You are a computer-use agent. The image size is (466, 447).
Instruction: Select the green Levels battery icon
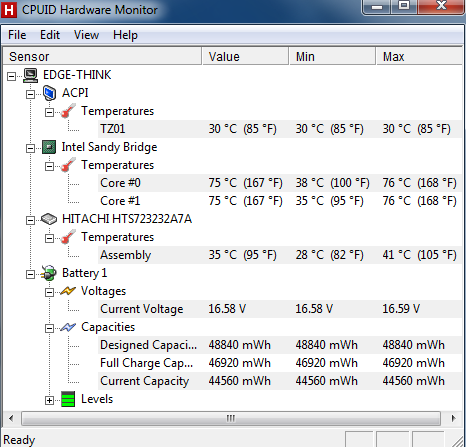click(x=68, y=399)
